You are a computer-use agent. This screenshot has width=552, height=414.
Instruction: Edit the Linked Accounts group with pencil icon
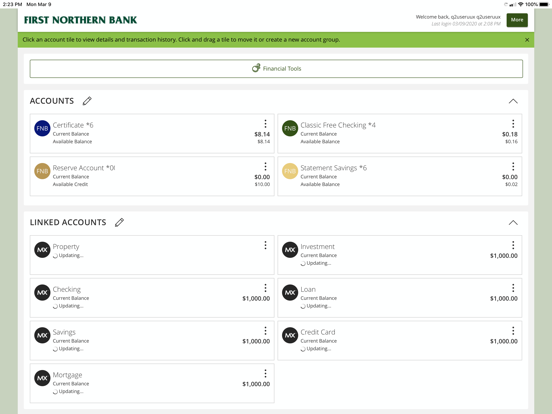119,222
